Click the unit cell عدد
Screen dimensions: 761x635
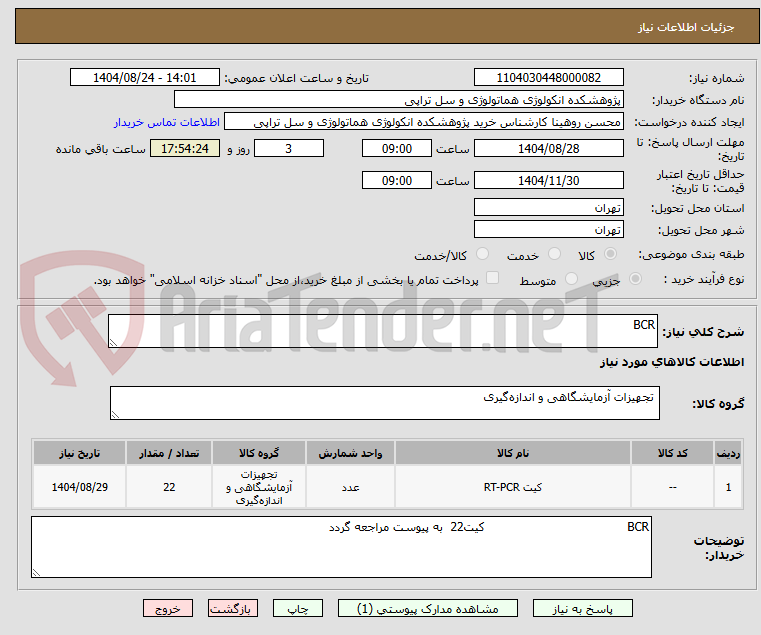pos(350,487)
